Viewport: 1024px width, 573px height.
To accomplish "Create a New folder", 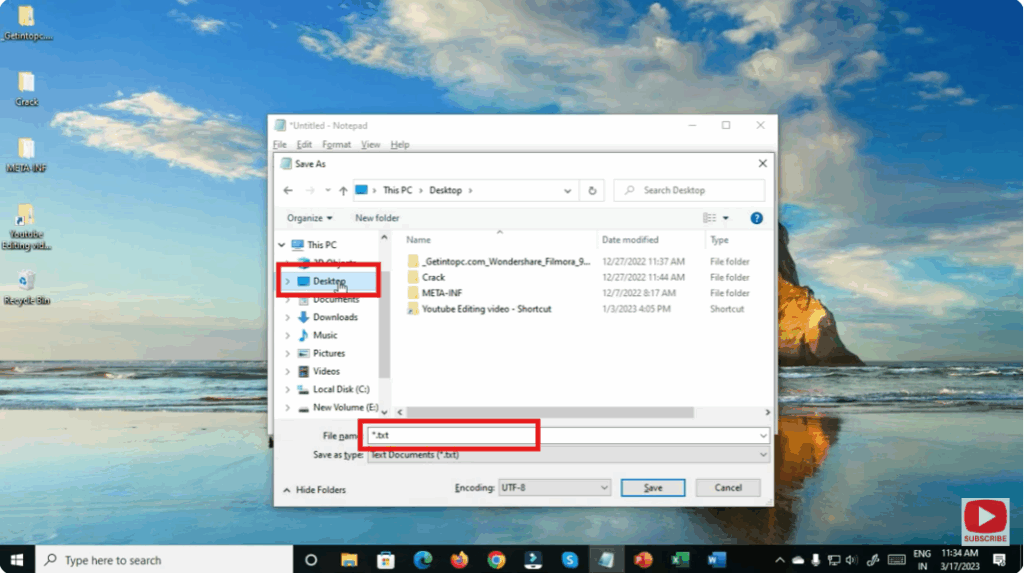I will pyautogui.click(x=377, y=218).
